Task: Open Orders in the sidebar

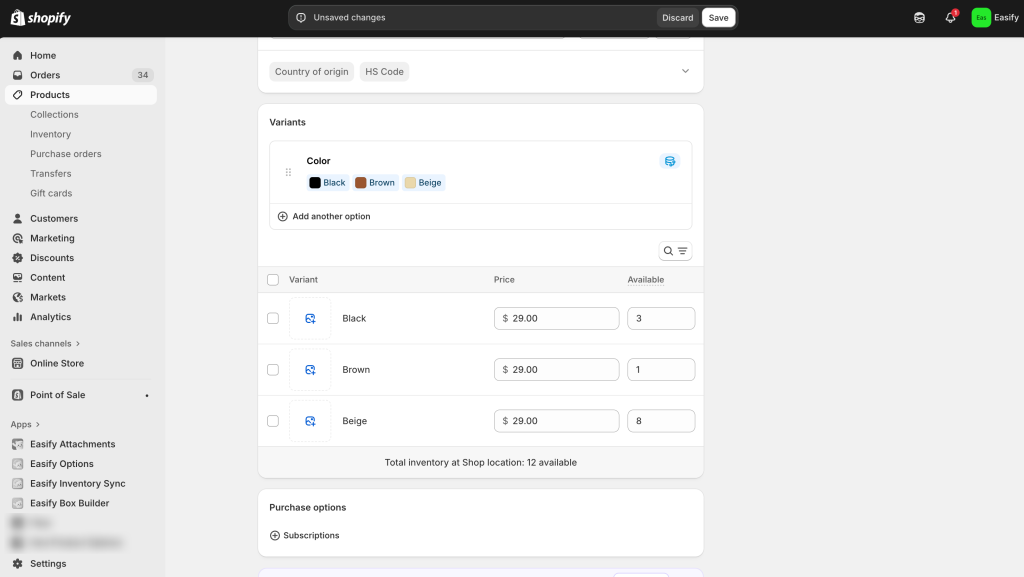Action: point(45,75)
